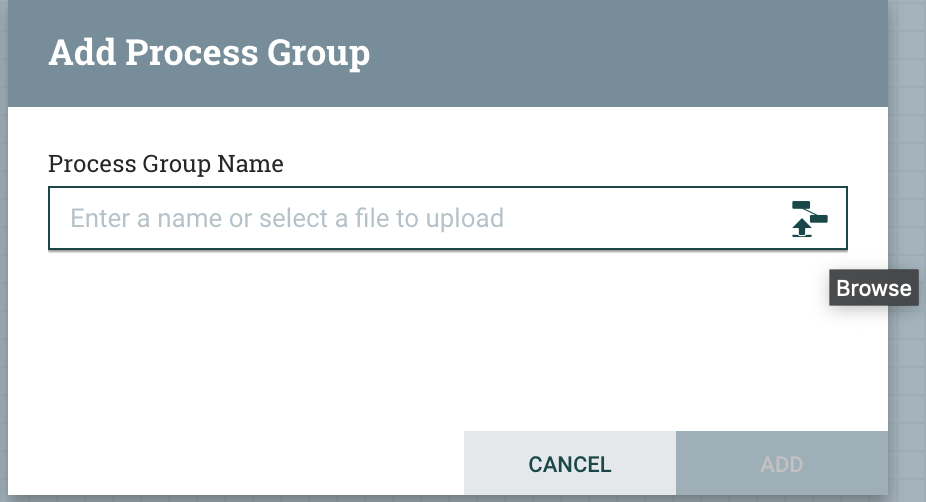Click the "Add Process Group" dialog title
926x502 pixels.
209,53
